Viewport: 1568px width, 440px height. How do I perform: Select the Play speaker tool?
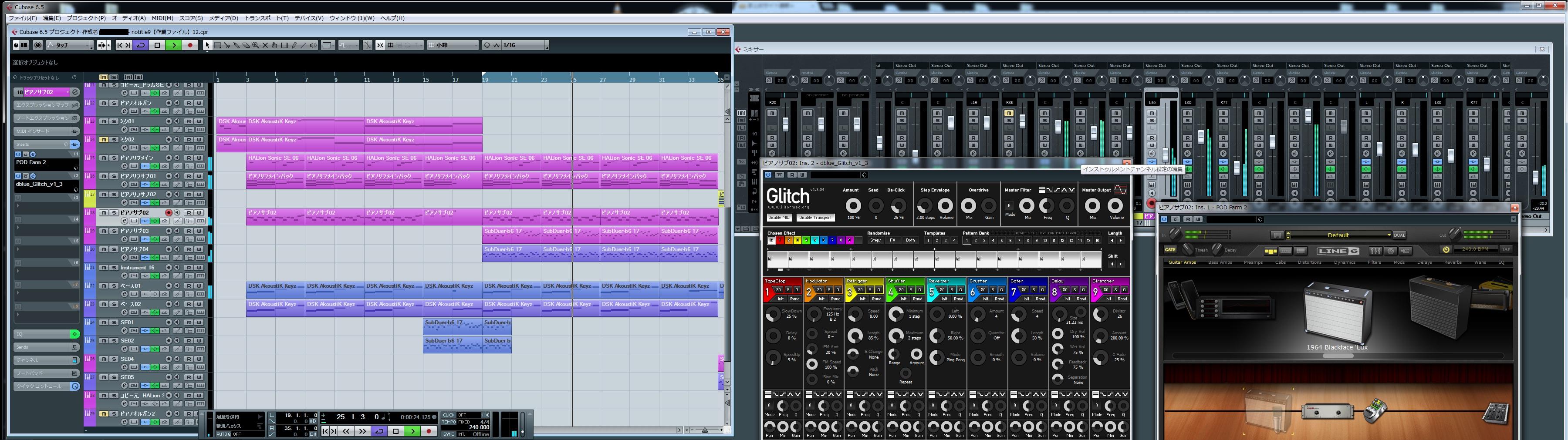coord(313,45)
